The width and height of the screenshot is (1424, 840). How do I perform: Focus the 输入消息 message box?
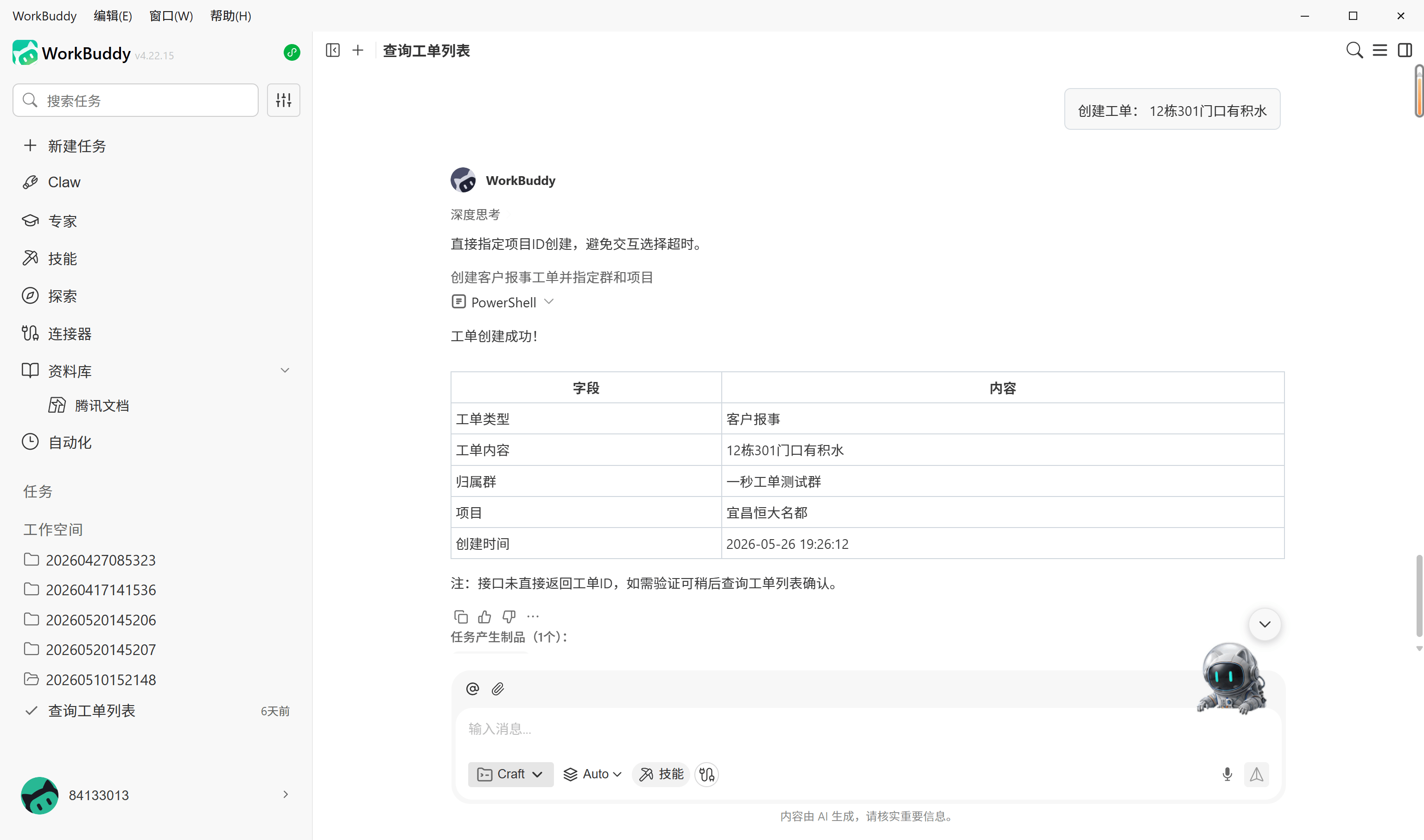(867, 729)
